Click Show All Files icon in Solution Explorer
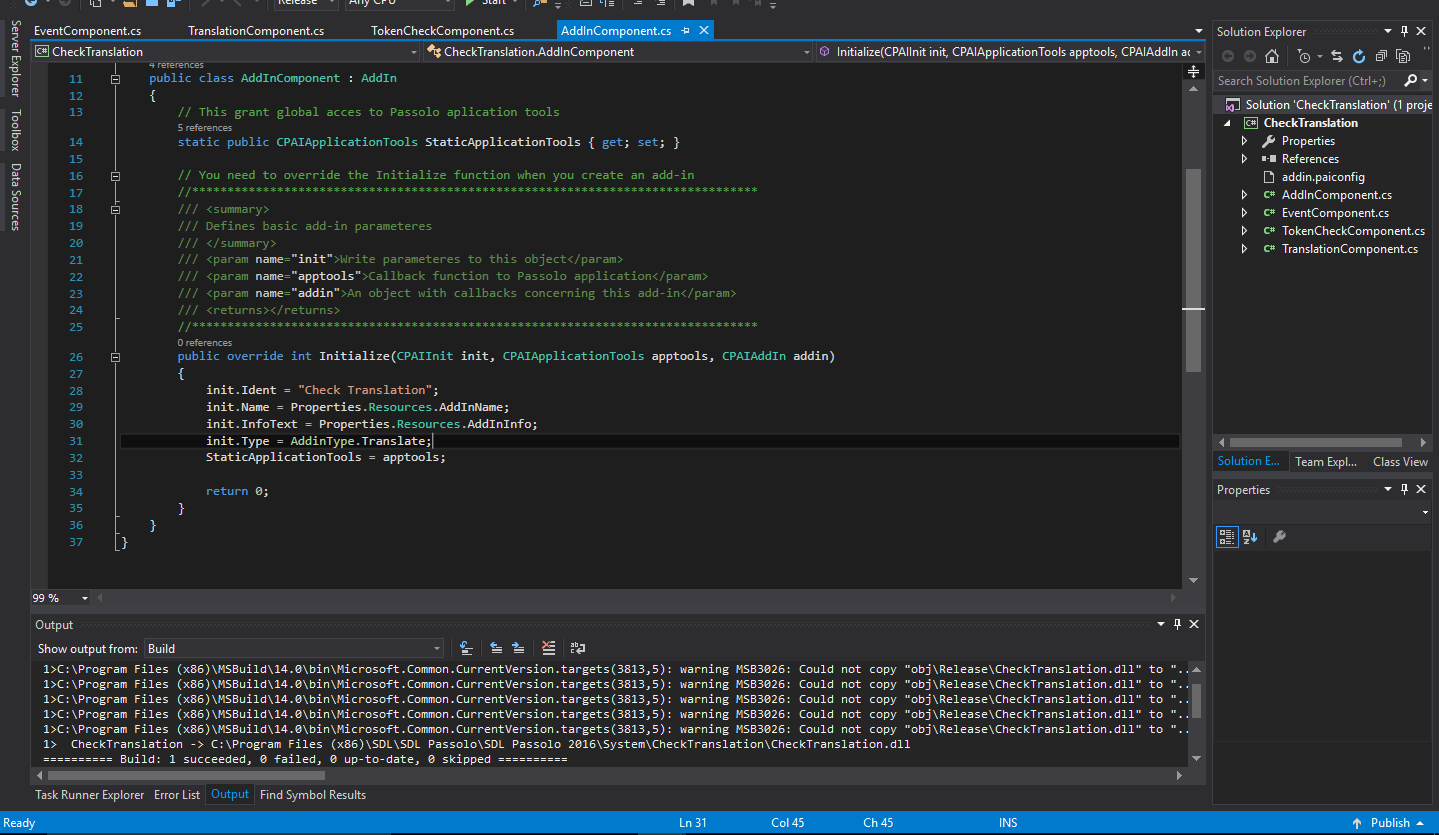The width and height of the screenshot is (1439, 835). pyautogui.click(x=1403, y=56)
